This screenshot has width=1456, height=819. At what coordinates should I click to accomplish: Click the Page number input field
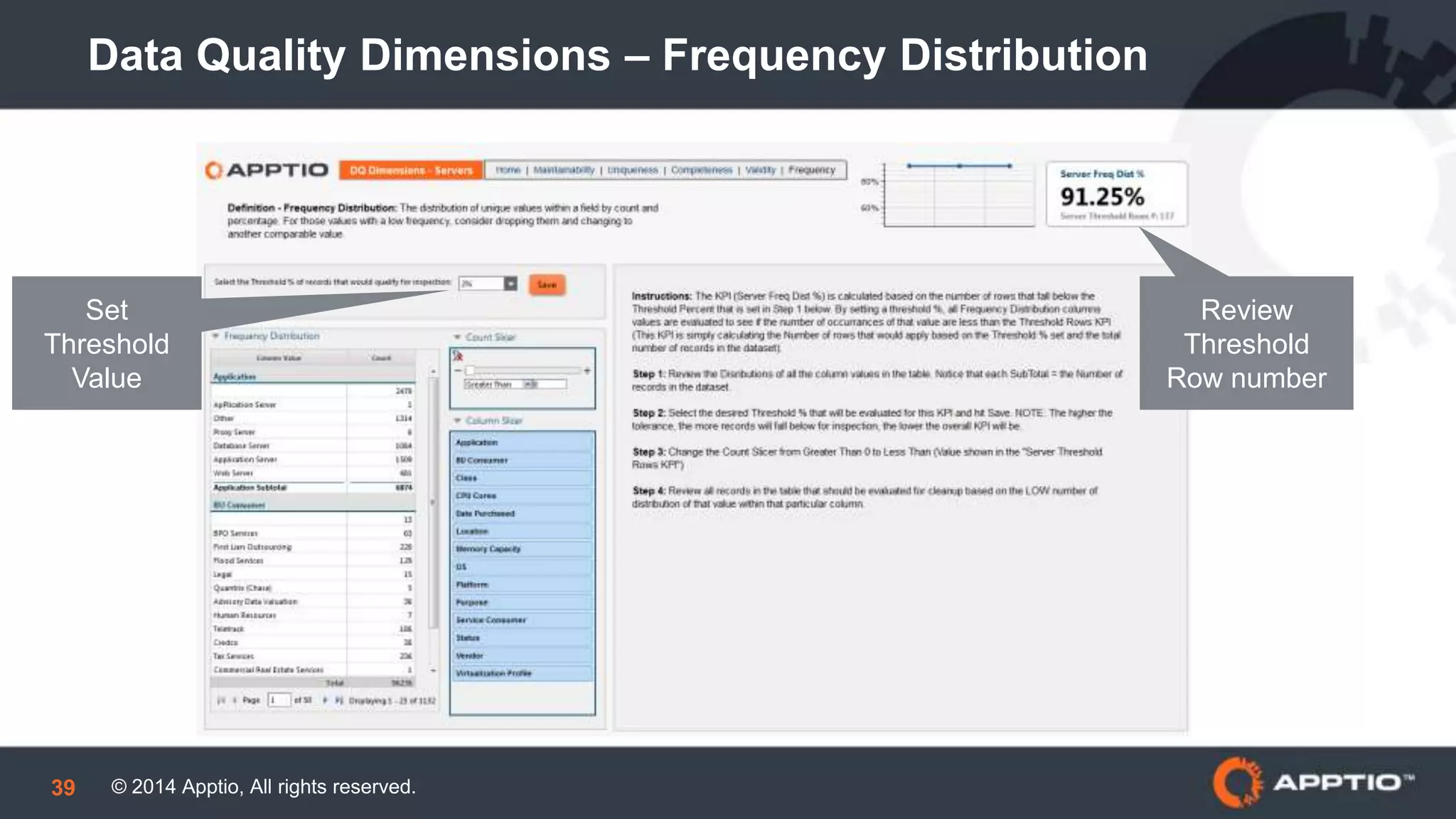pos(279,700)
